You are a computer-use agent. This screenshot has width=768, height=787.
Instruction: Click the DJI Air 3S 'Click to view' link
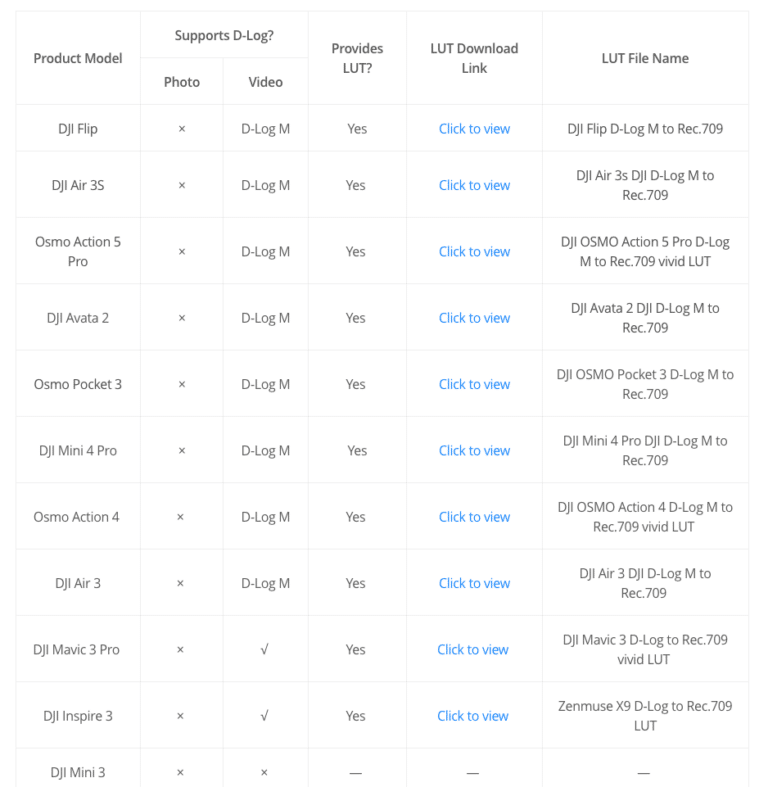pos(474,185)
